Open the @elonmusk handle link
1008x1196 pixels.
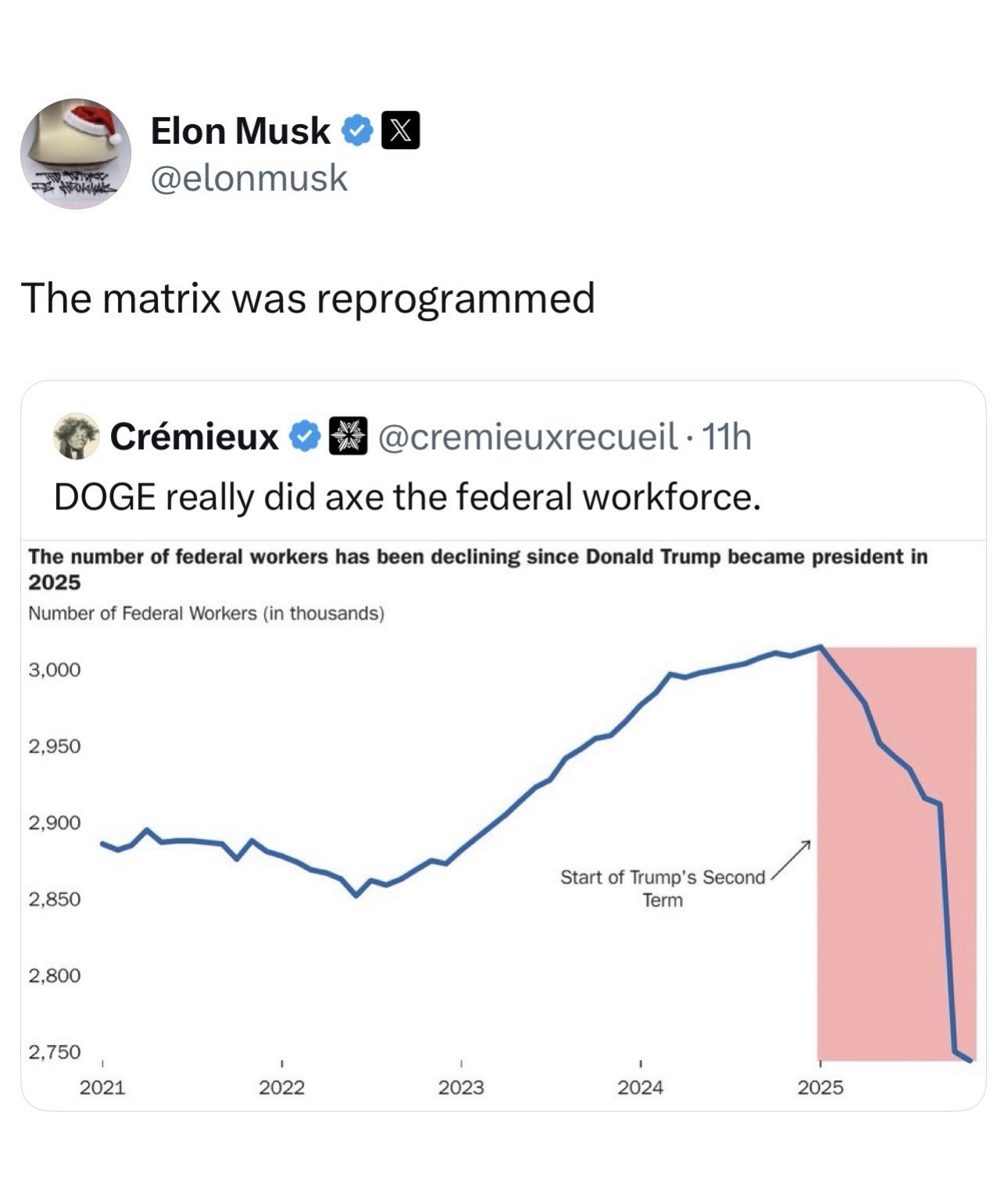pos(248,177)
